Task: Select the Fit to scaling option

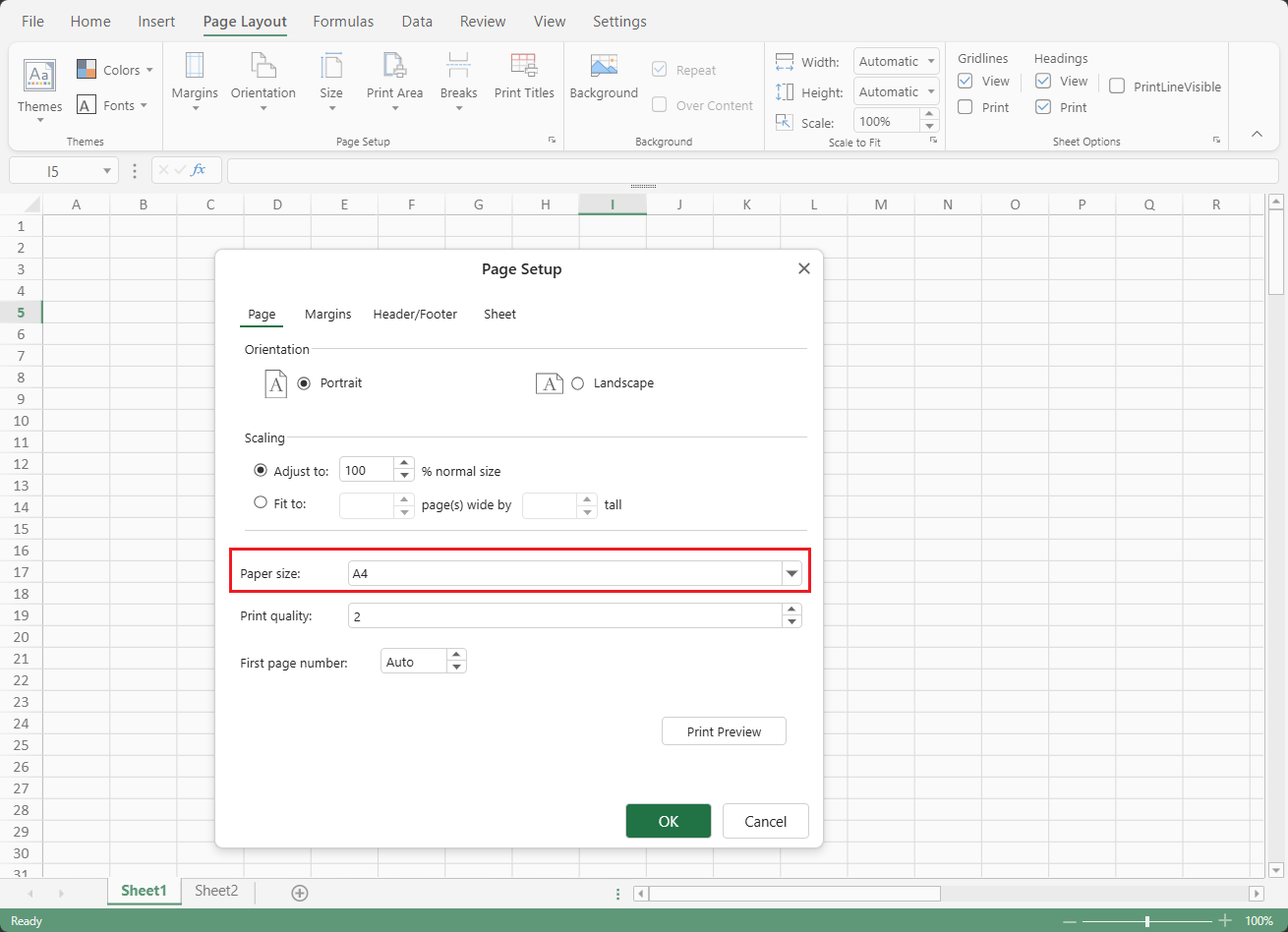Action: (261, 502)
